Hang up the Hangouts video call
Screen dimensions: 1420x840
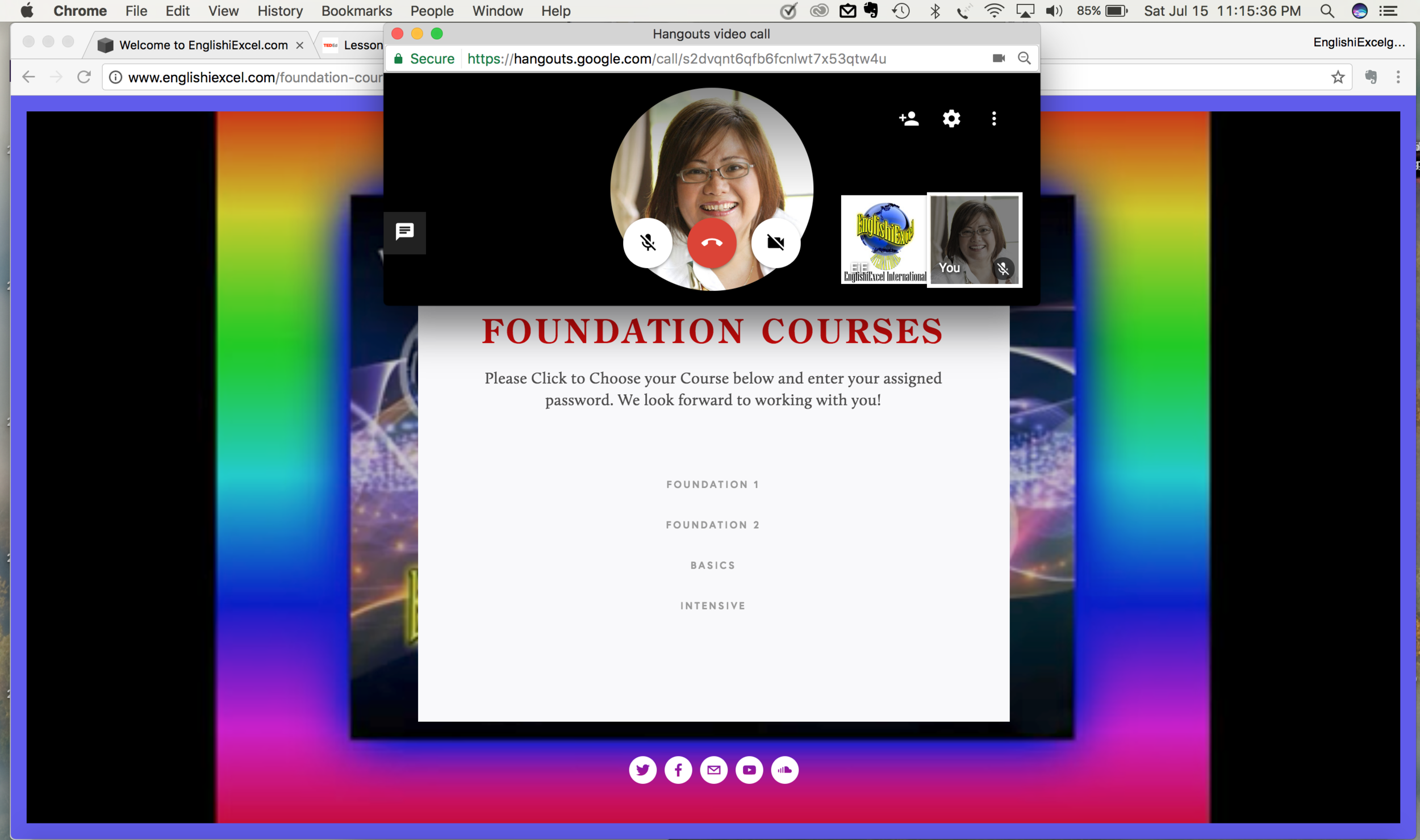coord(712,243)
